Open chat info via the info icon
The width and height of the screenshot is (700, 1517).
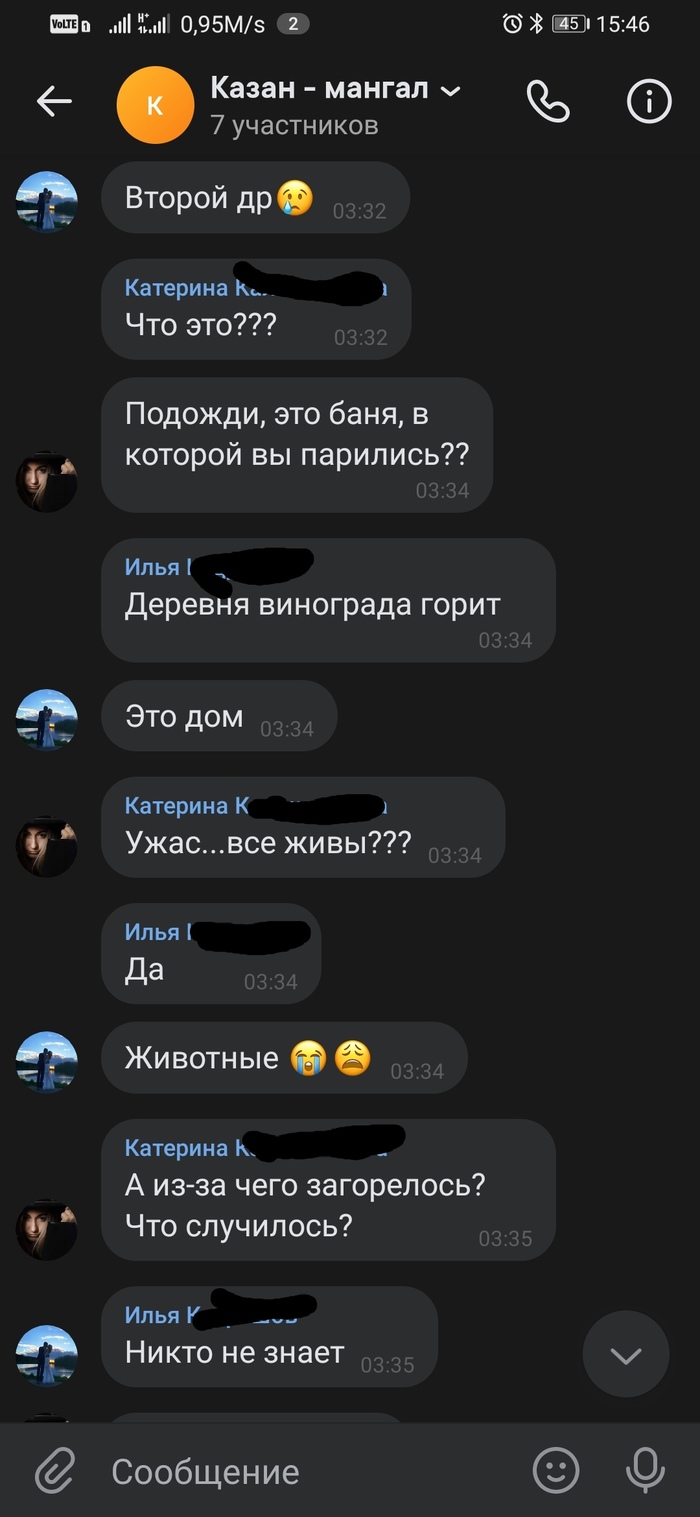point(649,101)
